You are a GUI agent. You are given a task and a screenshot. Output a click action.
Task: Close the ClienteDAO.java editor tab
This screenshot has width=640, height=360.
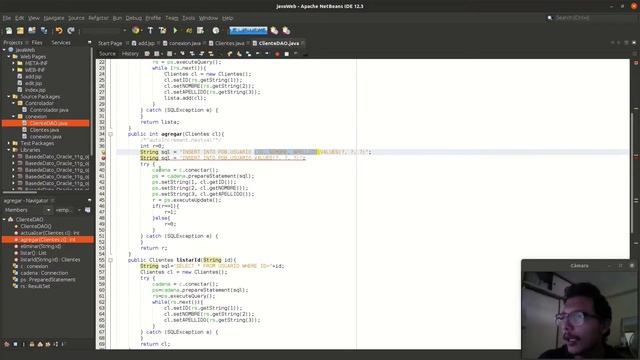(303, 43)
